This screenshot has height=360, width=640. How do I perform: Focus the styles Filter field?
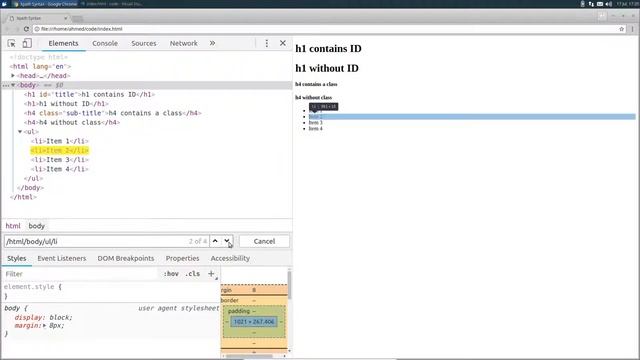(80, 274)
